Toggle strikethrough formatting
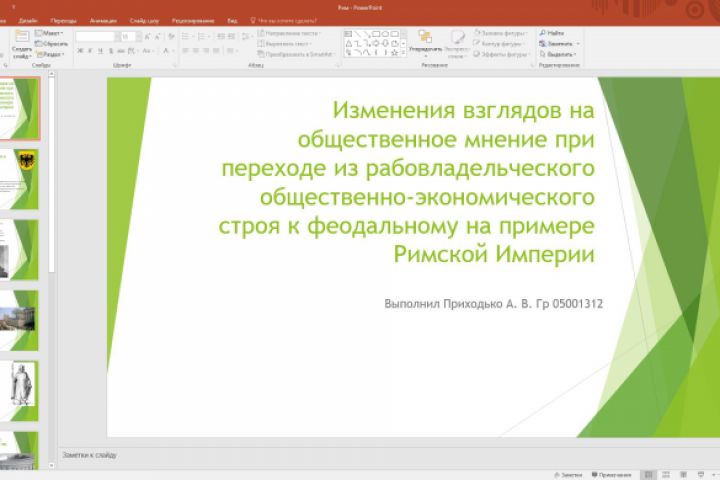Image resolution: width=720 pixels, height=480 pixels. 121,51
